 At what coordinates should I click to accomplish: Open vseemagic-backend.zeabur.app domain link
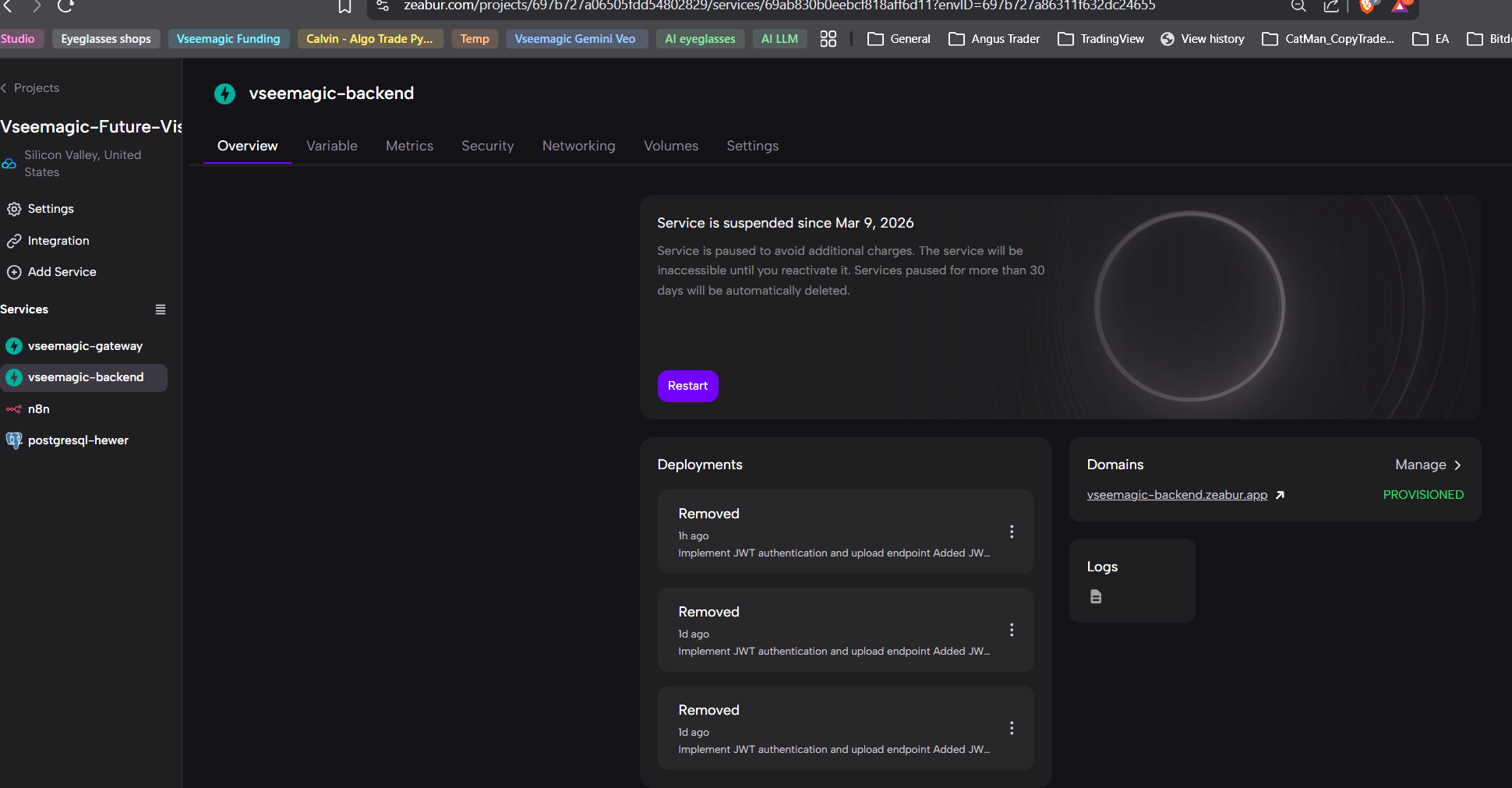[x=1177, y=495]
